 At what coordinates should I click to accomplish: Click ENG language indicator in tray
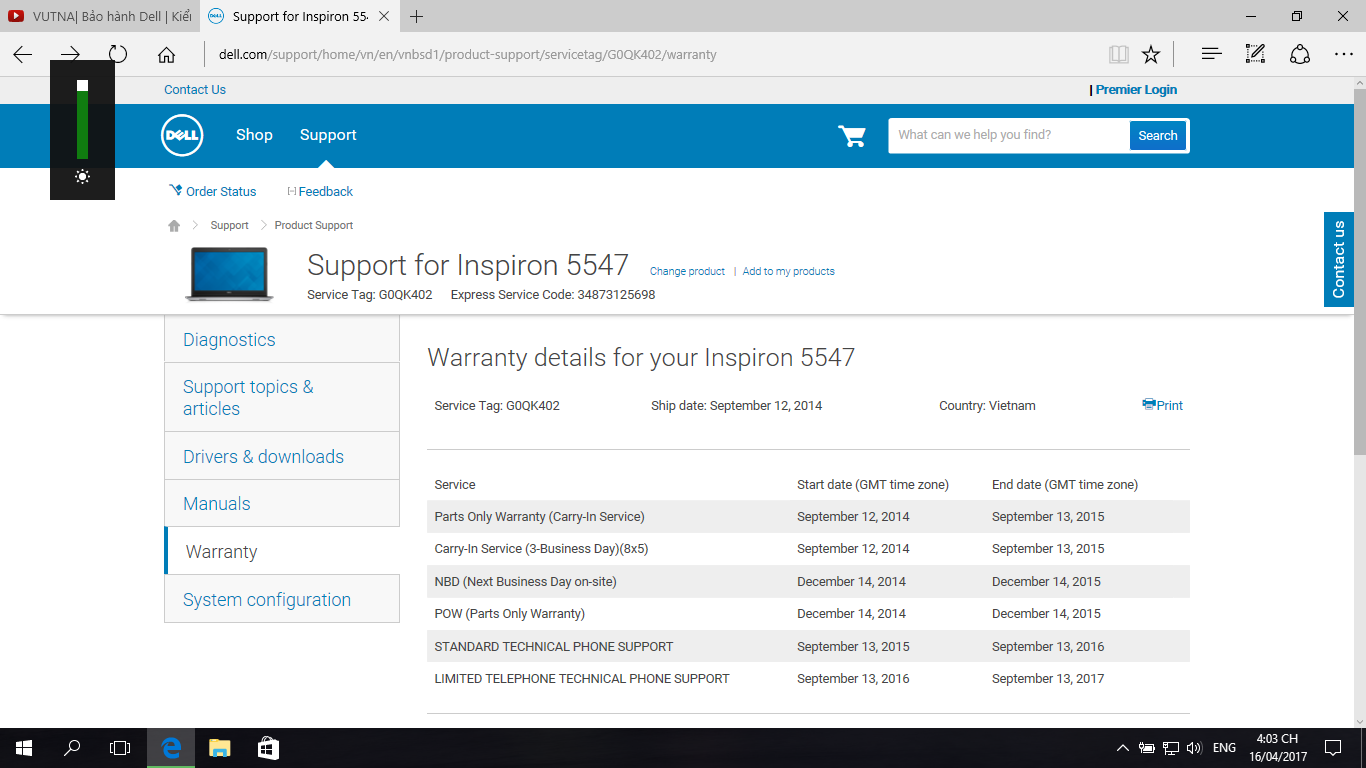pos(1224,748)
